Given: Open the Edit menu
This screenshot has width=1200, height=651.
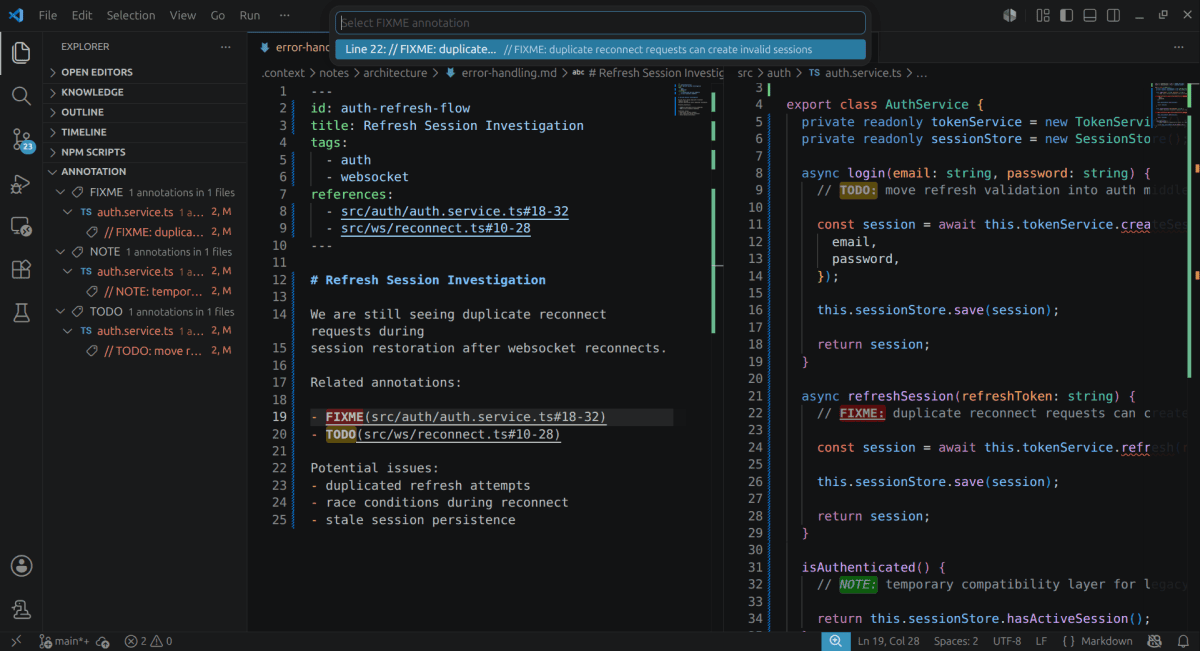Looking at the screenshot, I should [82, 15].
